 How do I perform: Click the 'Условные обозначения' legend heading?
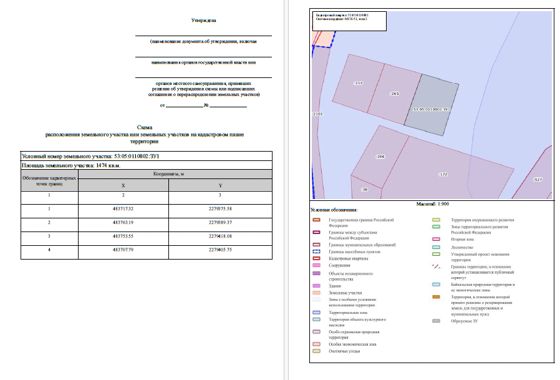pos(335,210)
